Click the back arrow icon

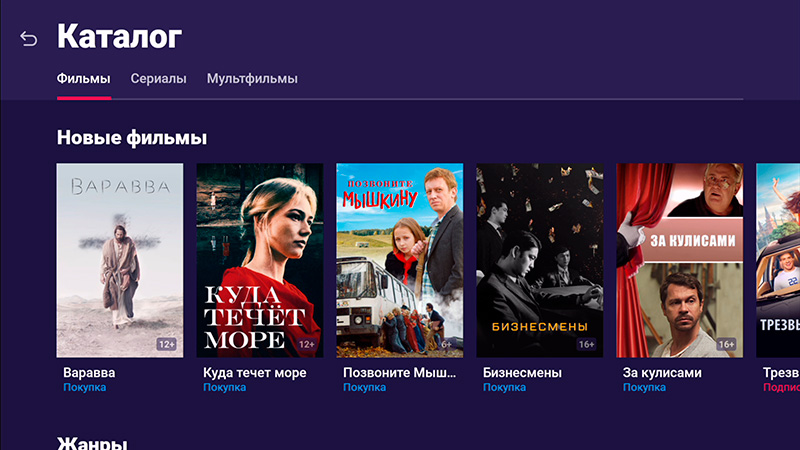tap(29, 38)
